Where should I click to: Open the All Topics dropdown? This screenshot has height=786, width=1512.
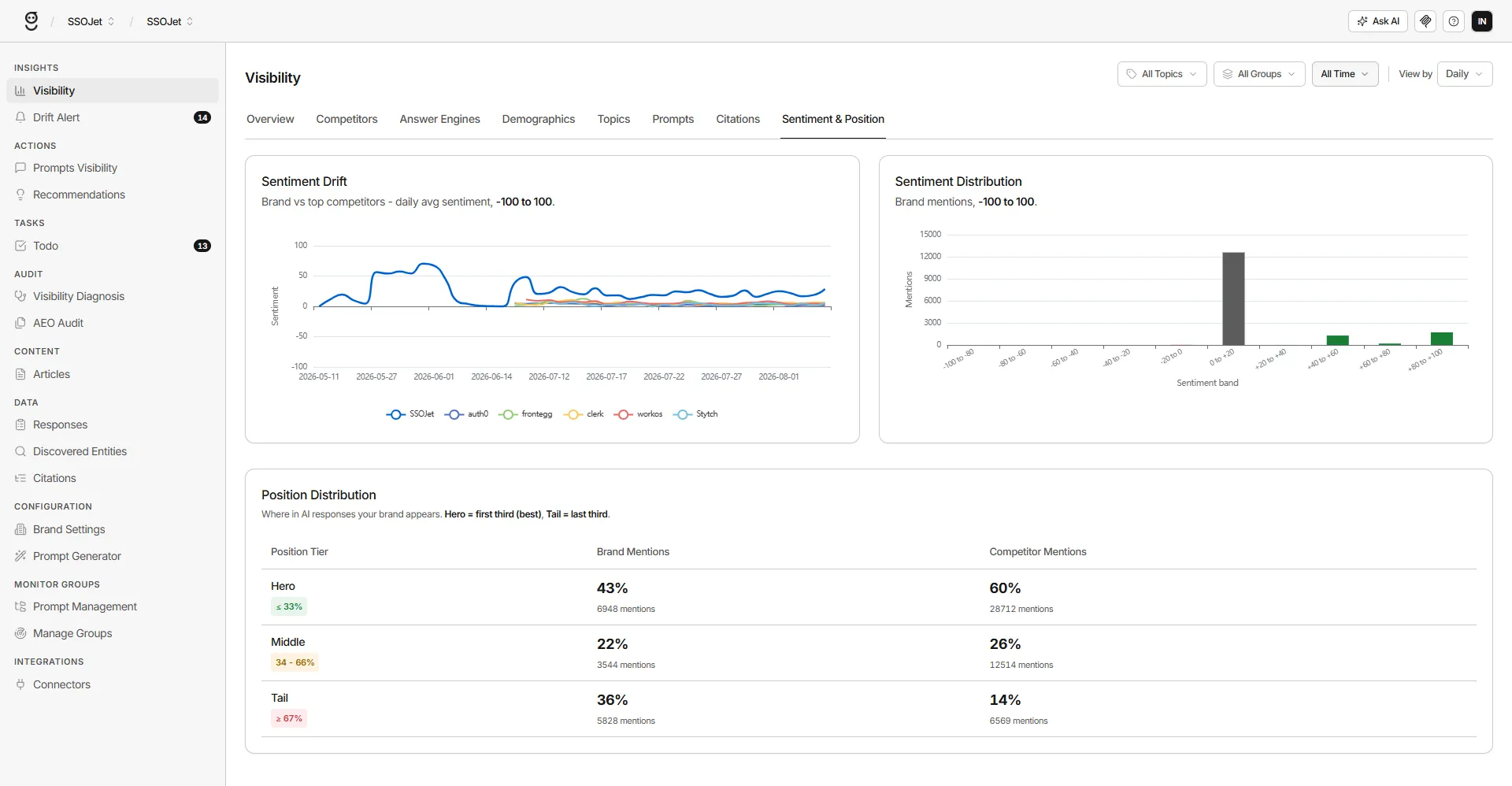tap(1162, 74)
